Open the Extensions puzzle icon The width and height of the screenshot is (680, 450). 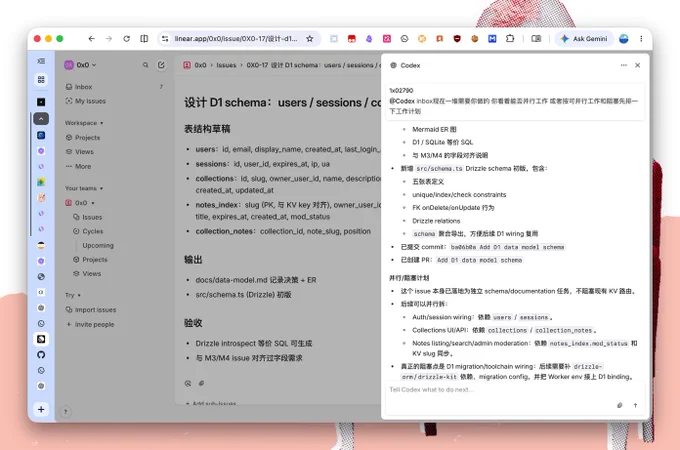(x=510, y=39)
